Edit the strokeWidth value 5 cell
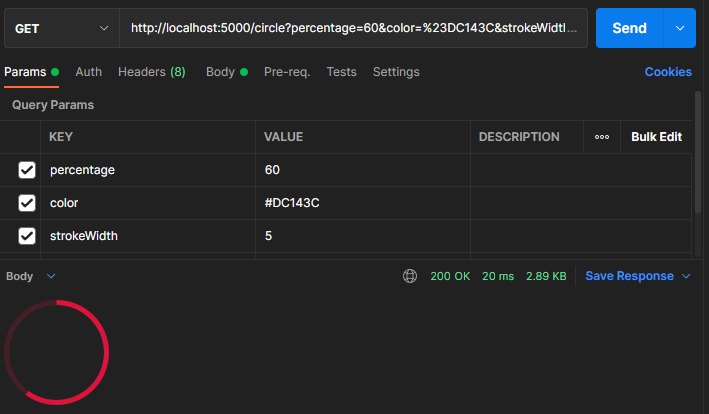 point(363,236)
